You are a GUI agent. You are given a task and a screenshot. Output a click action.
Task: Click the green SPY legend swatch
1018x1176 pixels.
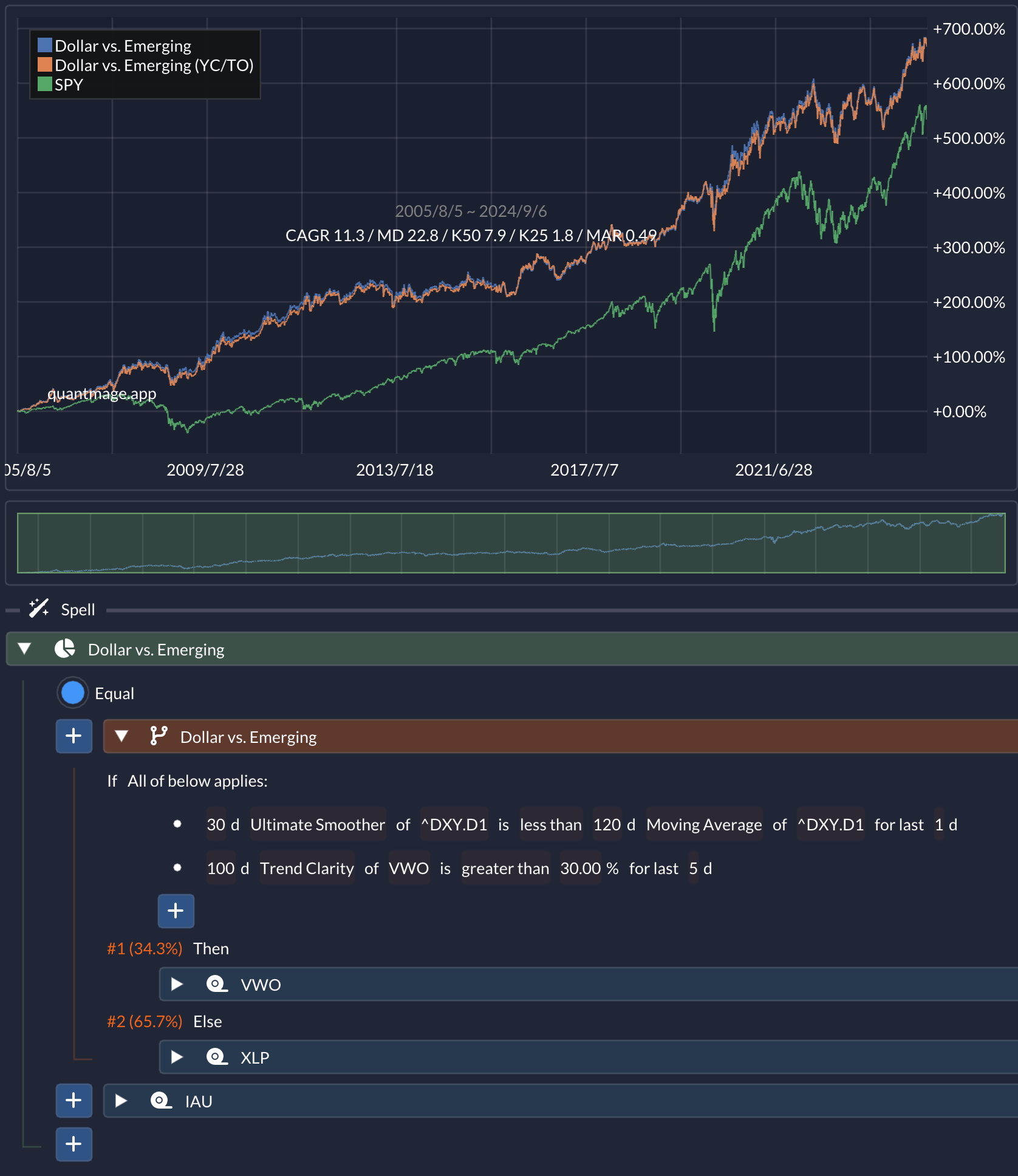[x=45, y=84]
